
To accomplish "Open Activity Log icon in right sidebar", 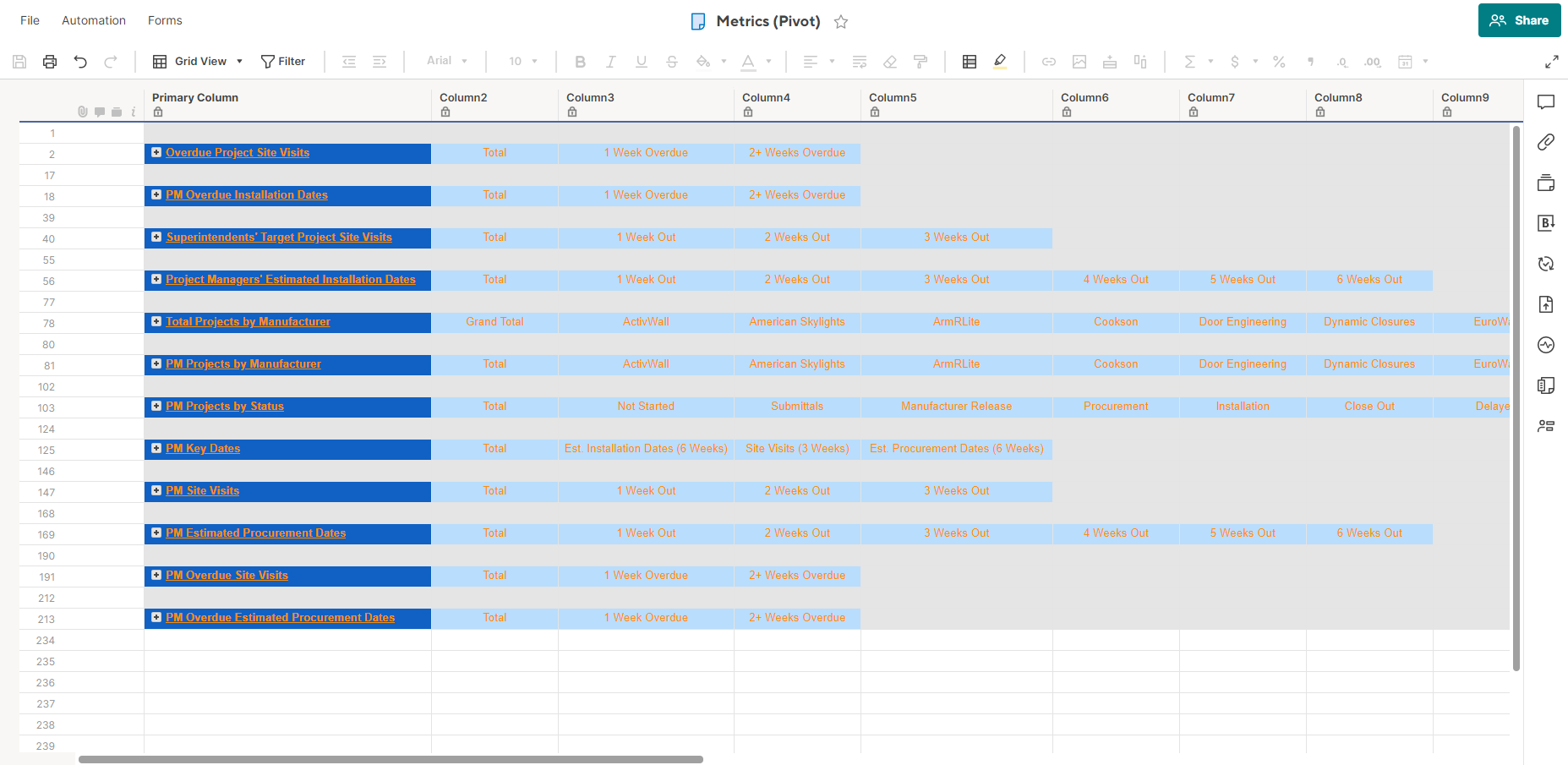I will (1546, 345).
